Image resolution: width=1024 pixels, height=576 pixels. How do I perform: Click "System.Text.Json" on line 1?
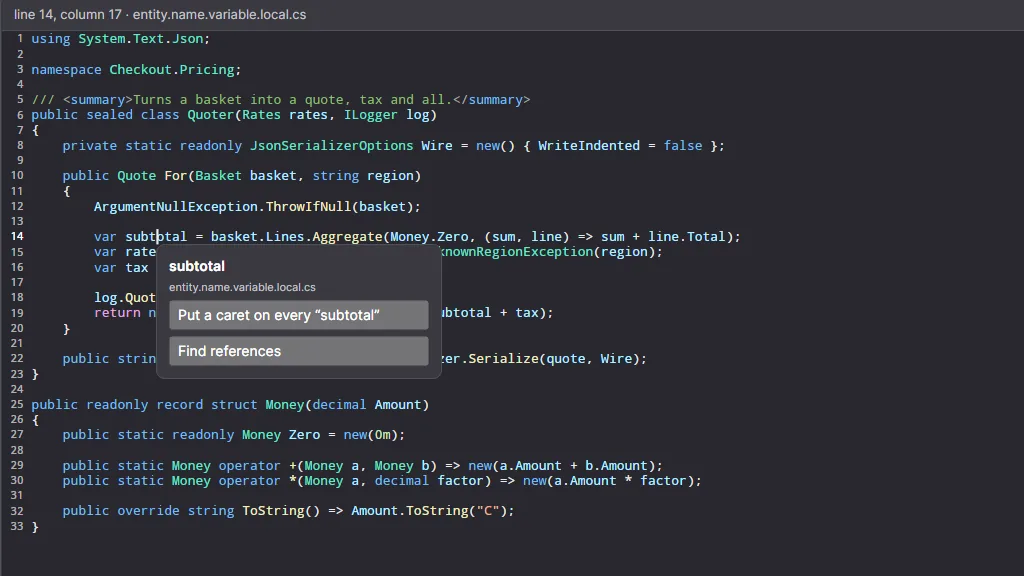click(140, 39)
